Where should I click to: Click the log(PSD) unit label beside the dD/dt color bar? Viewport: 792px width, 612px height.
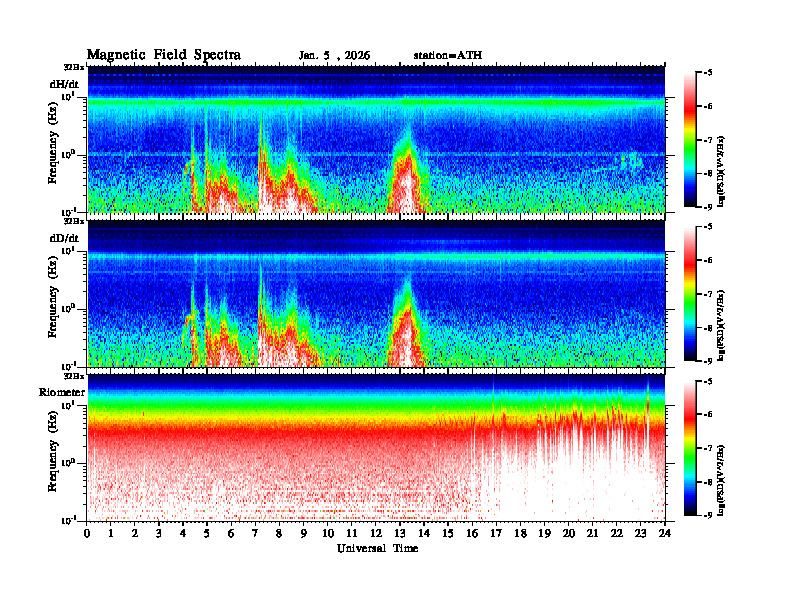[x=721, y=325]
